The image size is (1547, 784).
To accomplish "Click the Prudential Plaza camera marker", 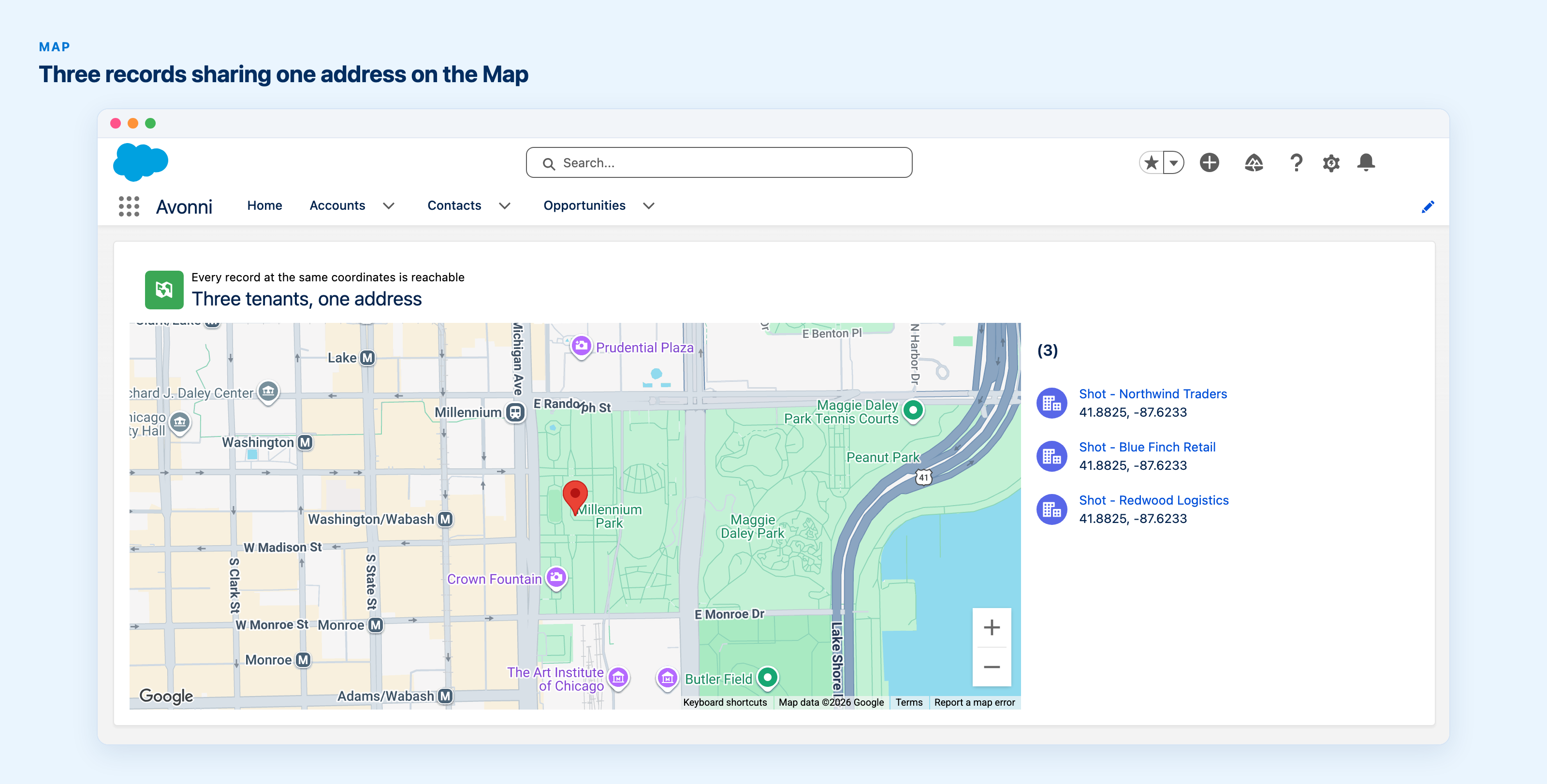I will coord(581,347).
